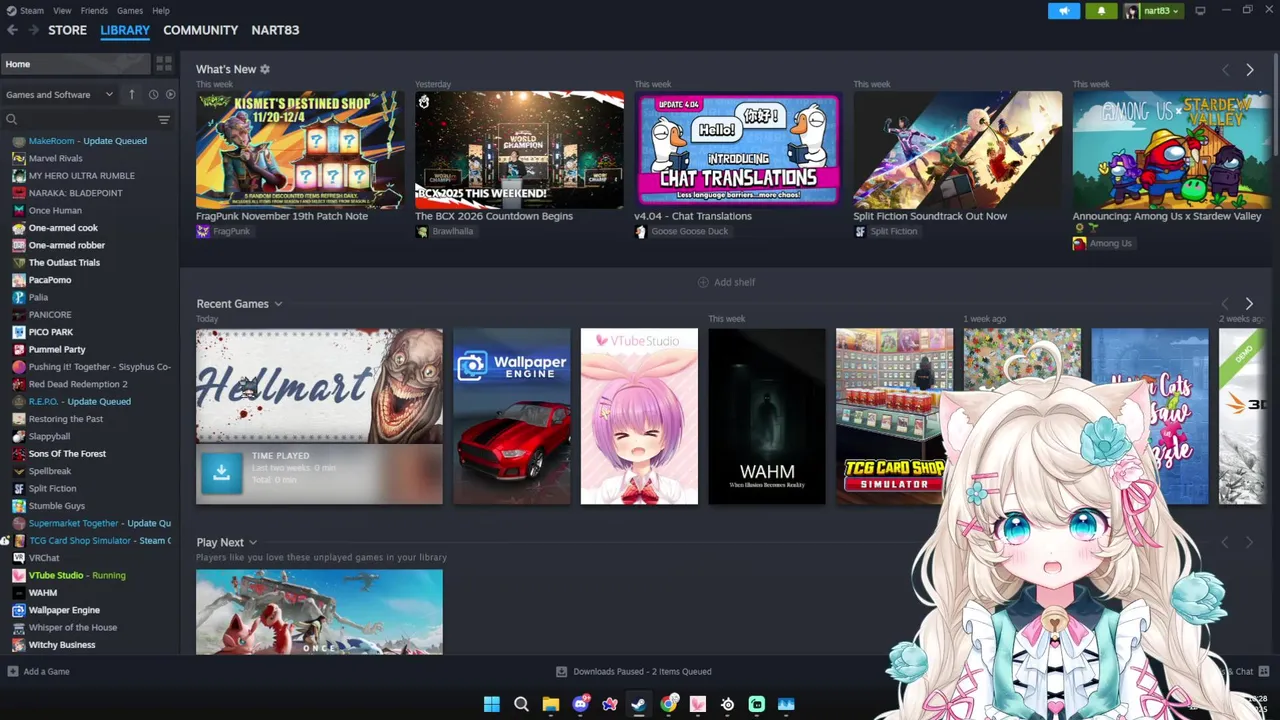This screenshot has height=720, width=1280.
Task: Open Downloads Paused status
Action: (634, 671)
